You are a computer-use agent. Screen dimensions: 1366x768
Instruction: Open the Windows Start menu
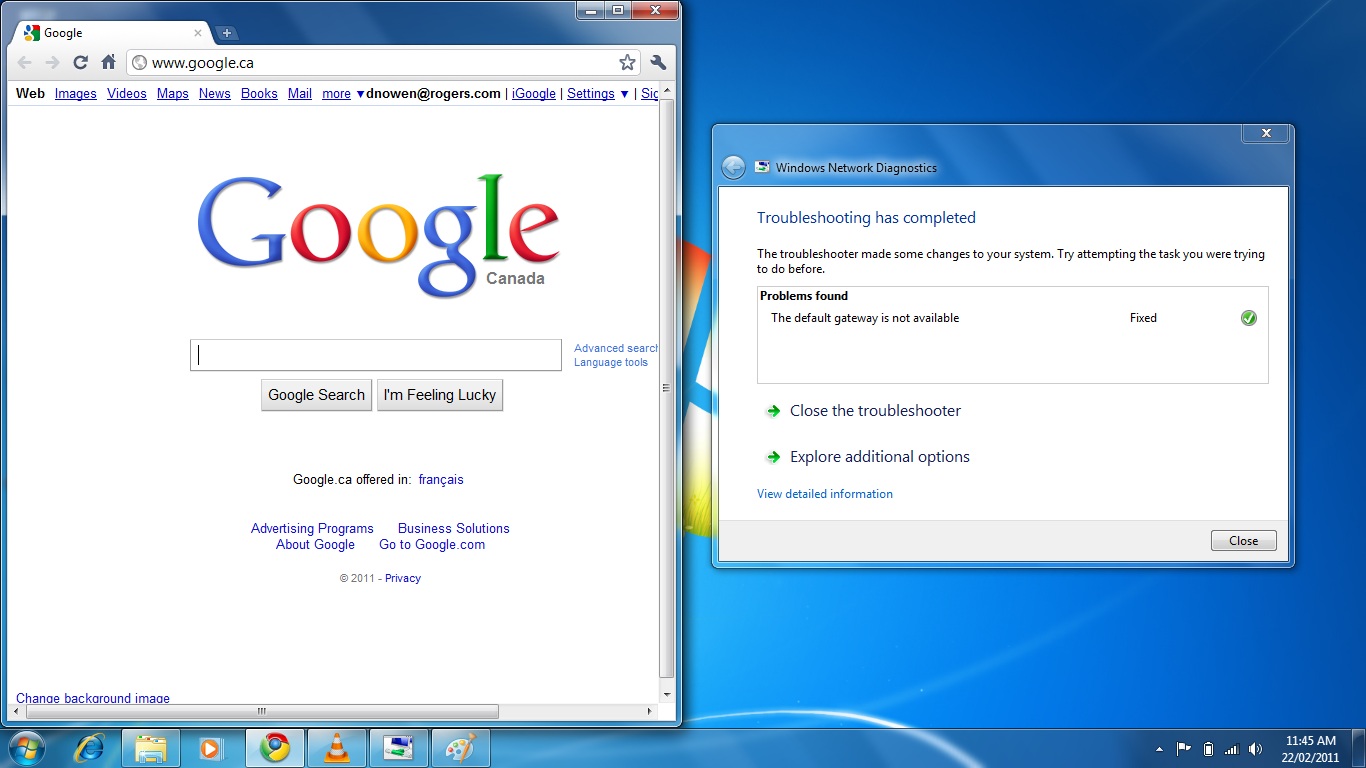pos(26,748)
